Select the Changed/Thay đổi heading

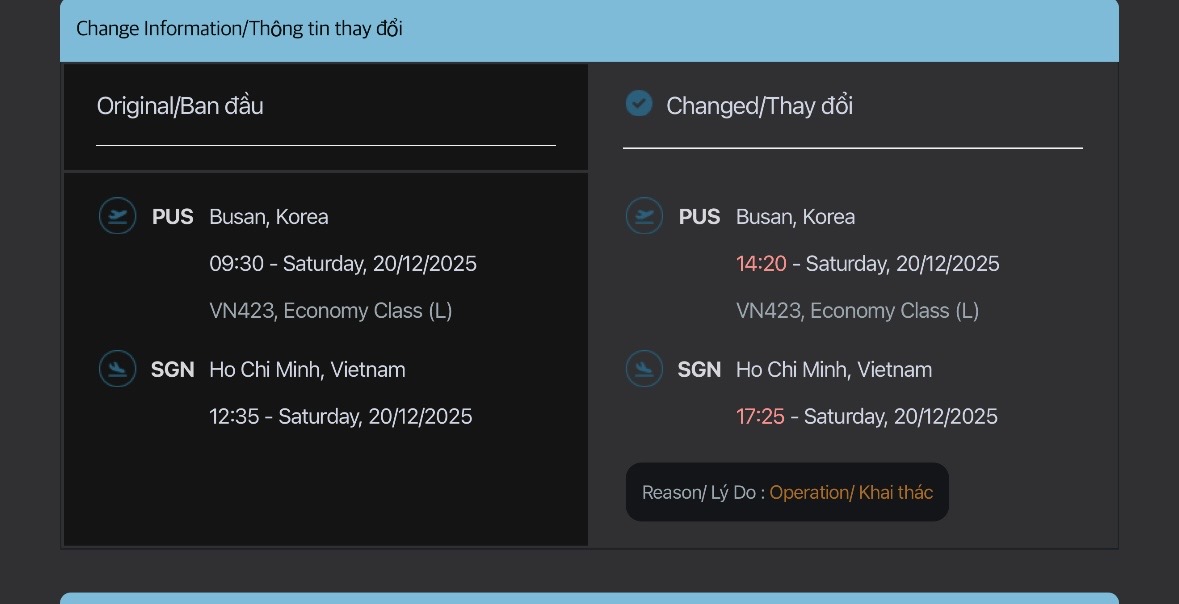click(x=759, y=106)
